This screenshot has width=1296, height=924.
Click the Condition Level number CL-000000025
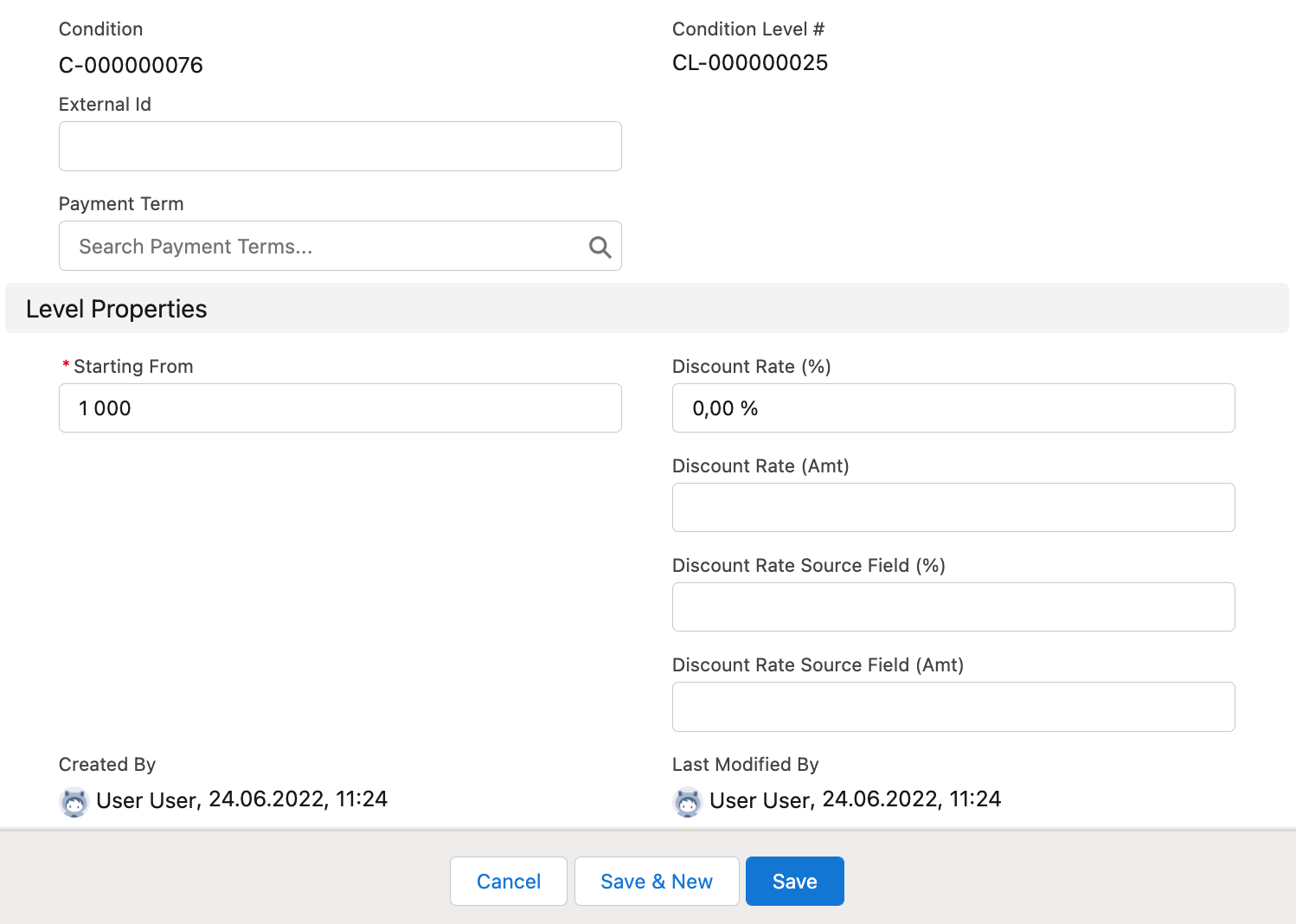coord(750,63)
